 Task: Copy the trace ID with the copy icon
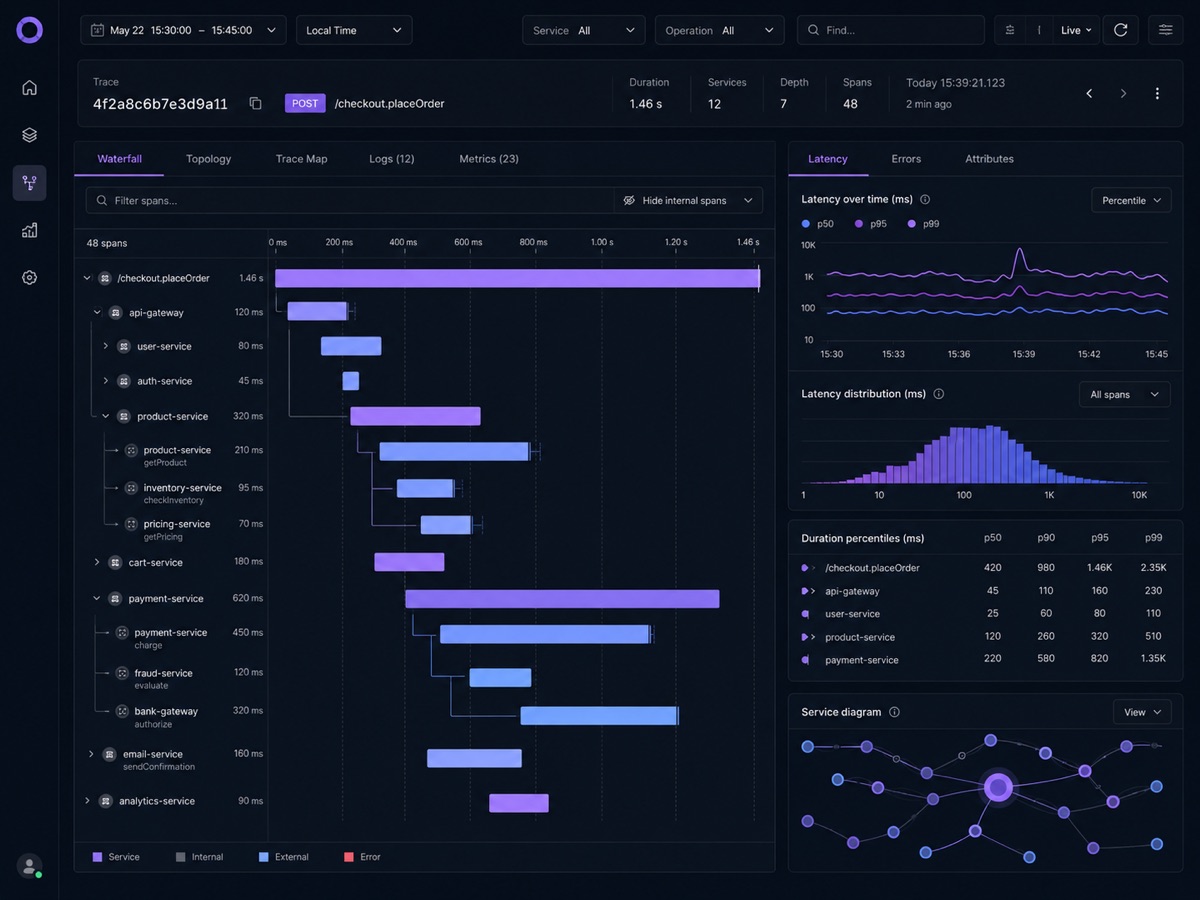255,103
